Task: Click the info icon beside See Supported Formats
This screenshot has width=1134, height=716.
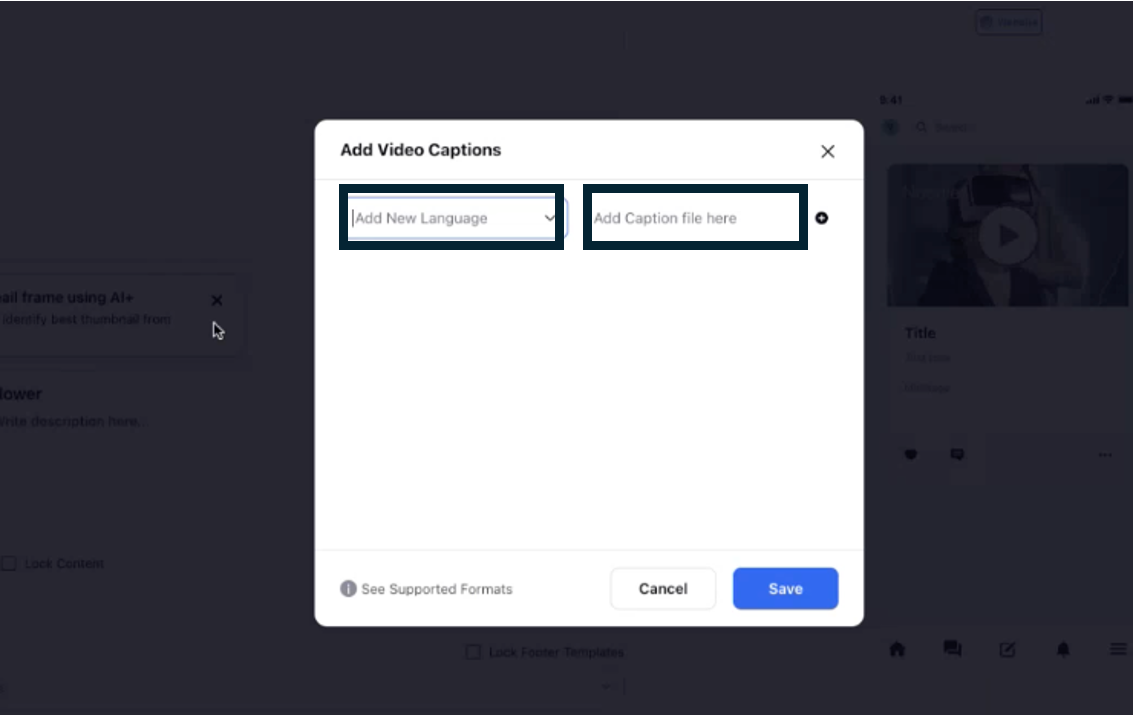Action: 348,589
